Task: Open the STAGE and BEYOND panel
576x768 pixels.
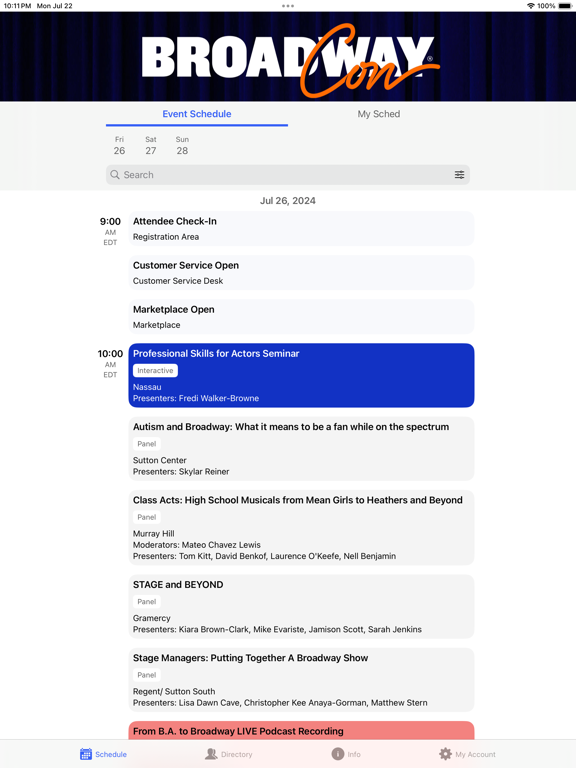Action: 301,606
